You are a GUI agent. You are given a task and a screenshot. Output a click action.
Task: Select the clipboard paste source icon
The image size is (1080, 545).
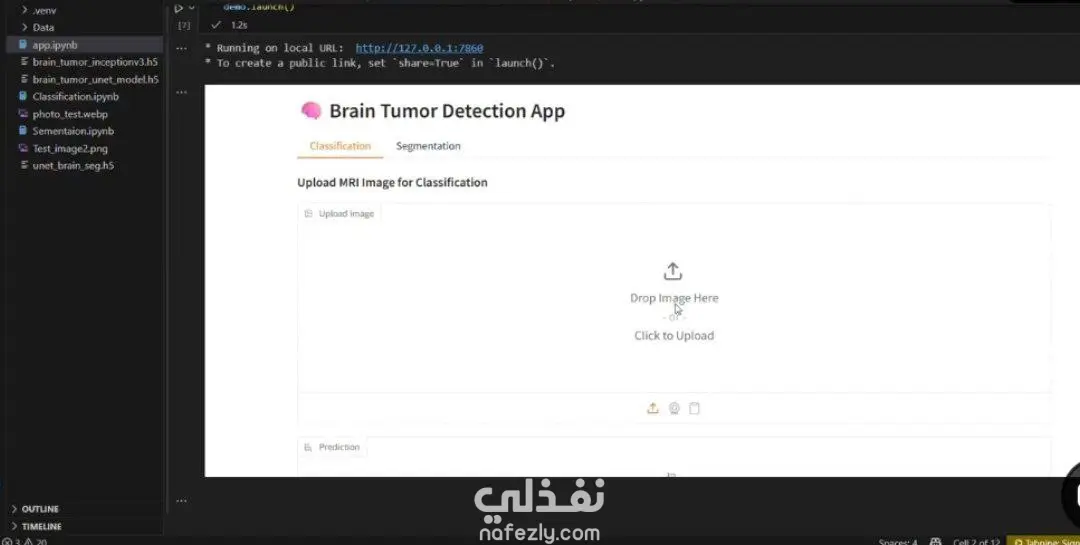tap(694, 409)
